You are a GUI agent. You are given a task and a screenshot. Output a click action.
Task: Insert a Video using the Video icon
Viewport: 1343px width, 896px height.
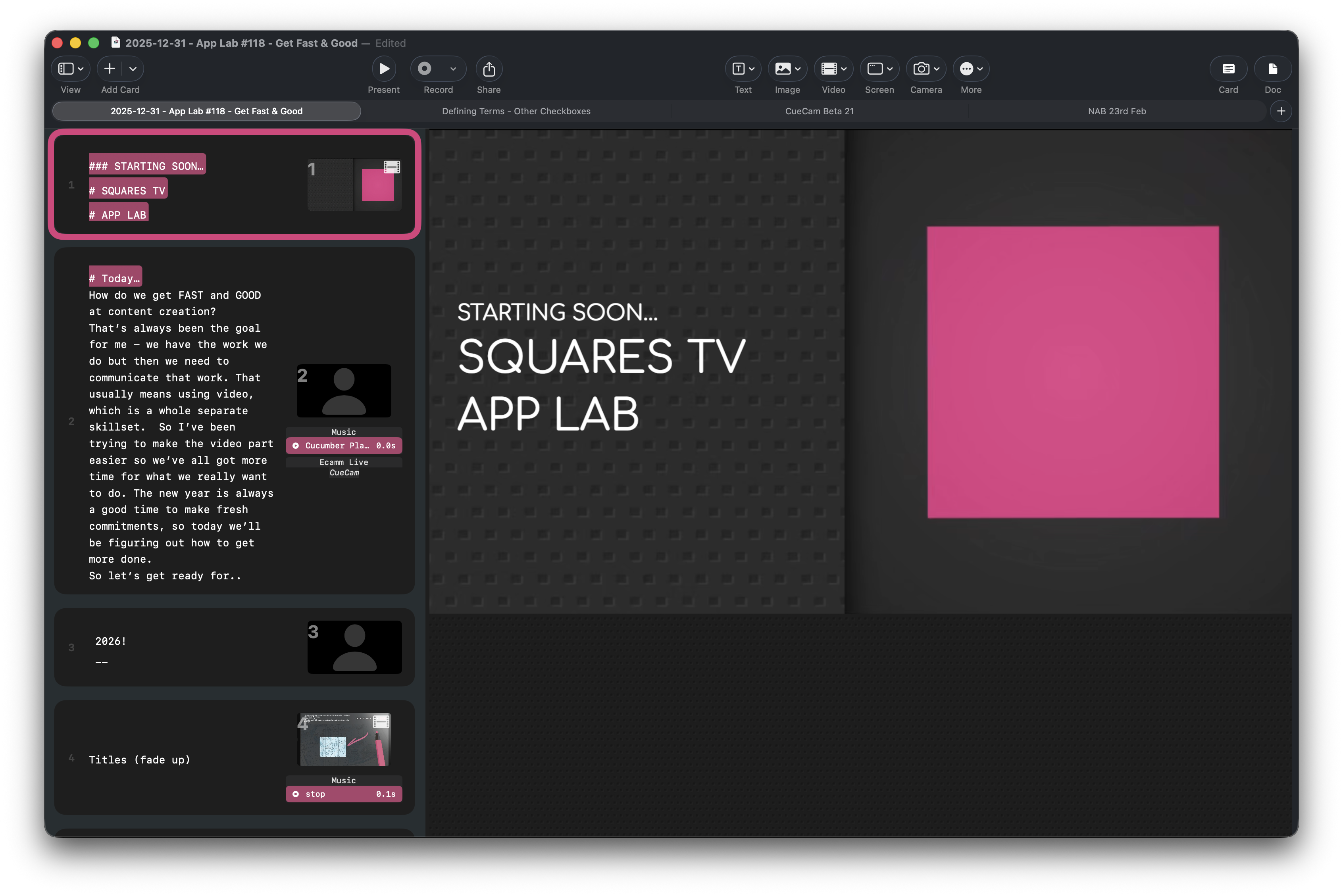click(829, 69)
